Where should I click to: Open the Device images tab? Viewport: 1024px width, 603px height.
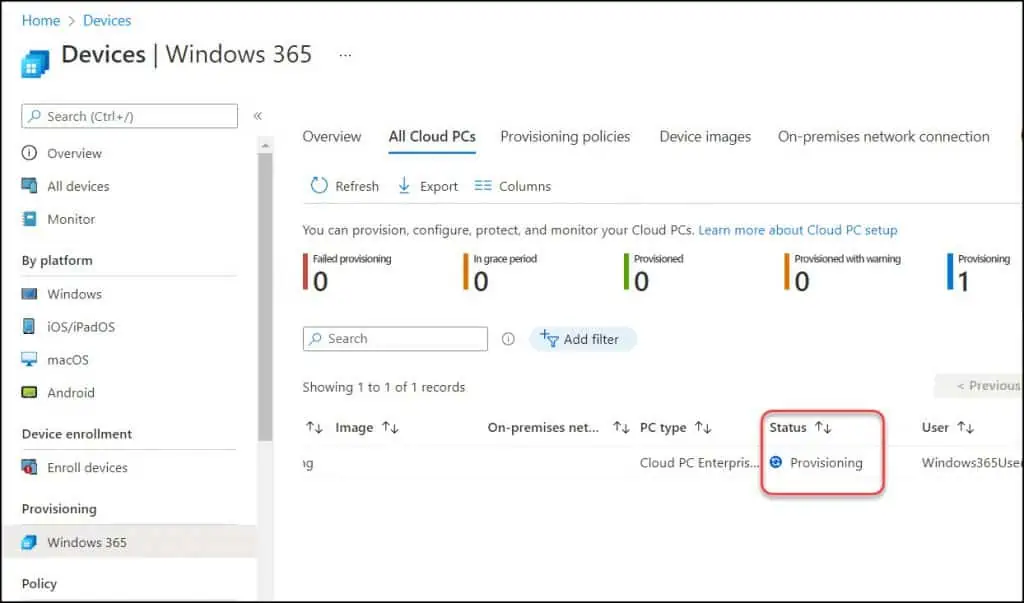tap(705, 137)
